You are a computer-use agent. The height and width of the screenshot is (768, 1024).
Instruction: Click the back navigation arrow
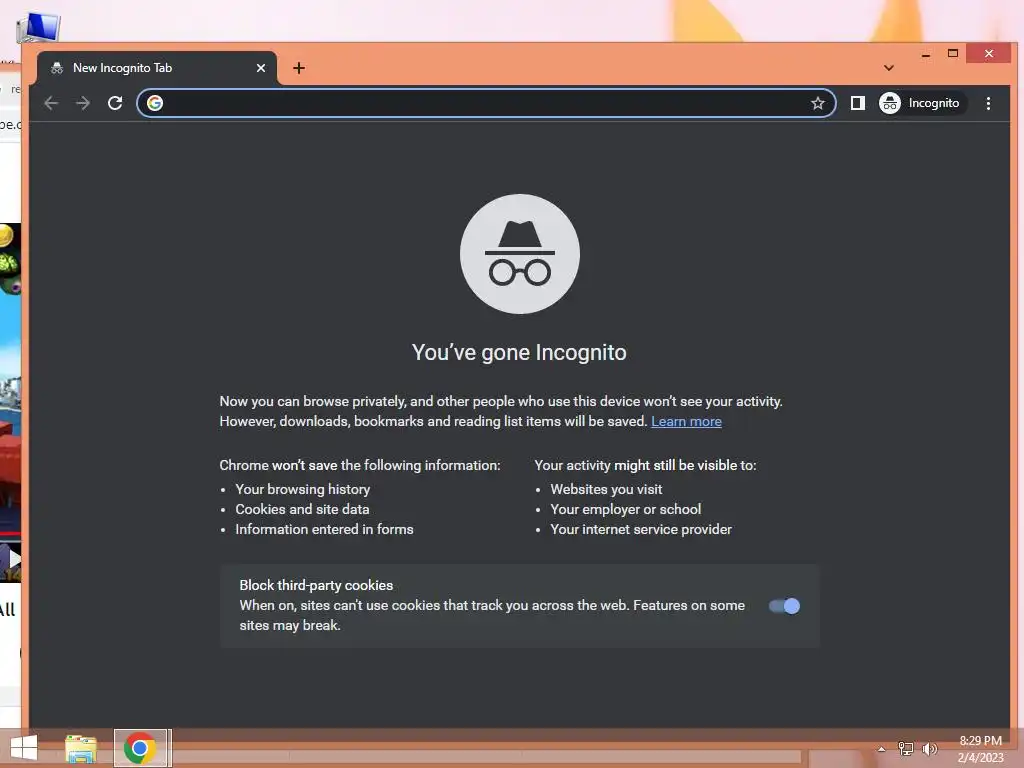(x=51, y=103)
